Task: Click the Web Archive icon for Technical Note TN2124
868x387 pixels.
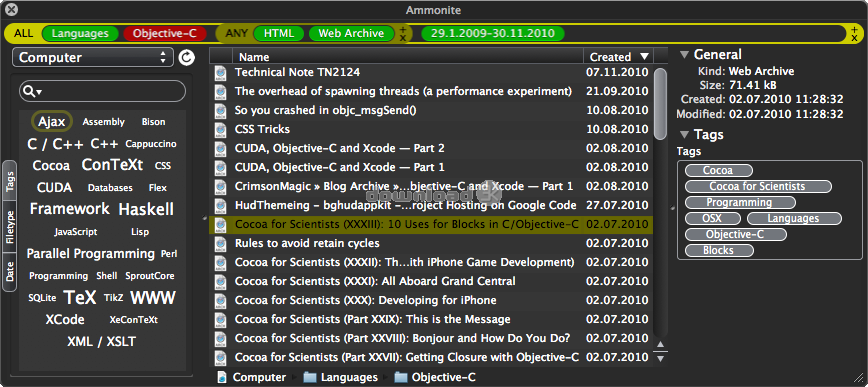Action: click(221, 73)
